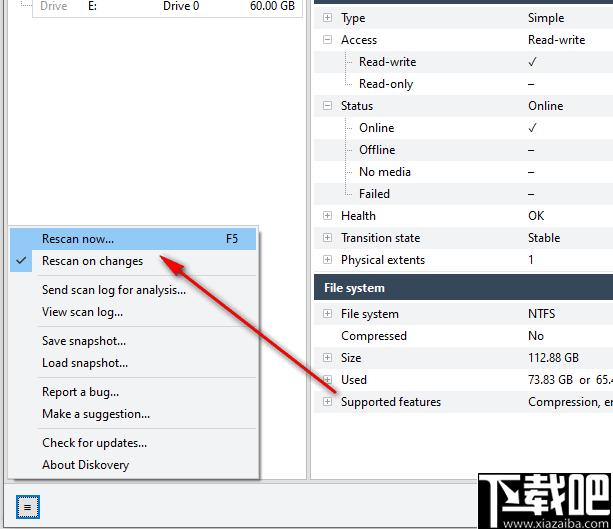Click Load snapshot menu item
The height and width of the screenshot is (529, 613).
[x=133, y=363]
